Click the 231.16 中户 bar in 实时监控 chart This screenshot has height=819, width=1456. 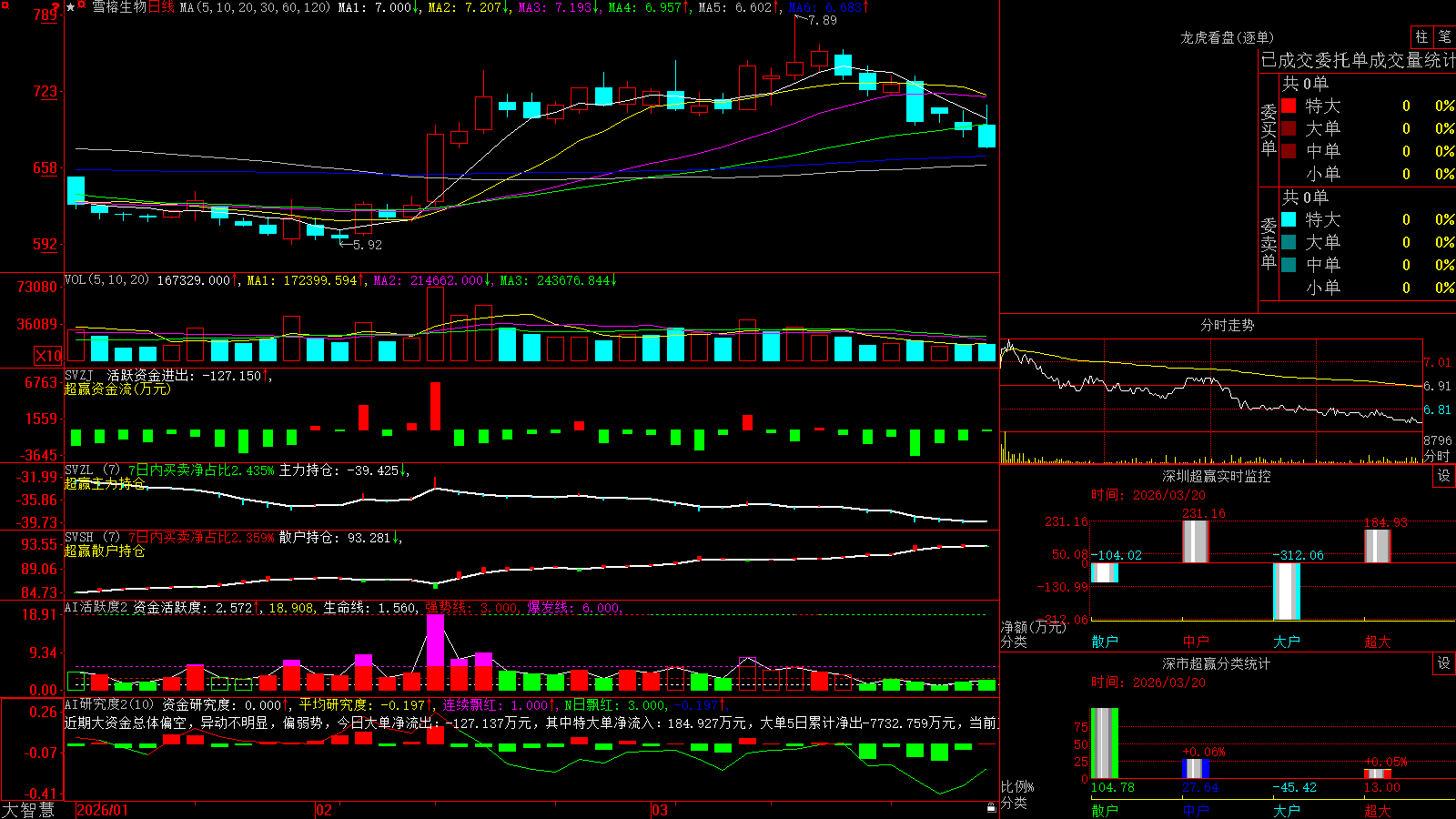tap(1196, 541)
